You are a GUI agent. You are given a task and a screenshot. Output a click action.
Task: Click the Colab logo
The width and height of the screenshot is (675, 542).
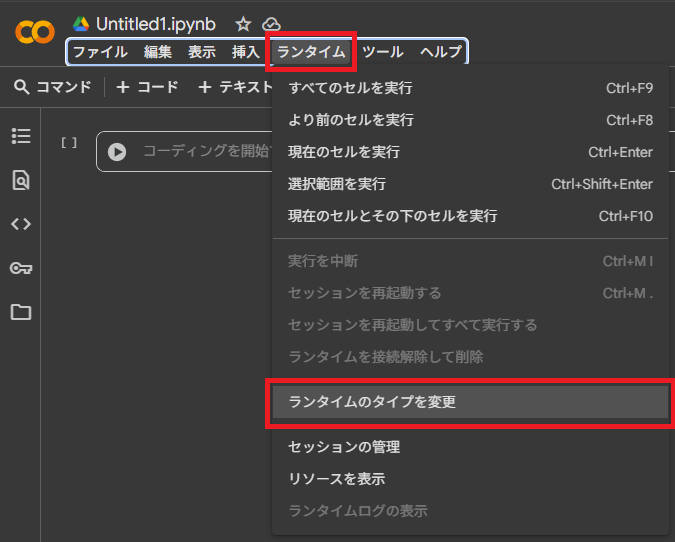pyautogui.click(x=35, y=32)
